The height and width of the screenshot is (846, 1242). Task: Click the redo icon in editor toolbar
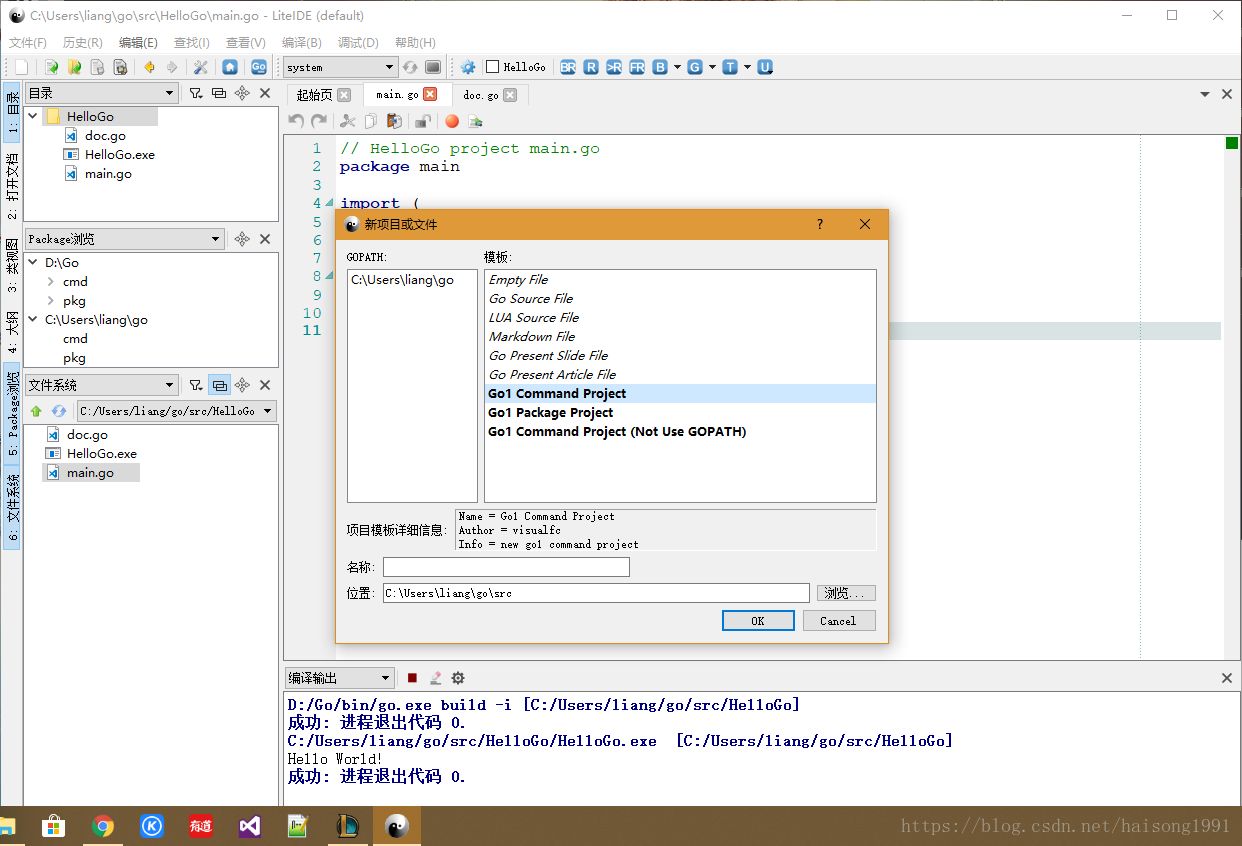point(319,121)
